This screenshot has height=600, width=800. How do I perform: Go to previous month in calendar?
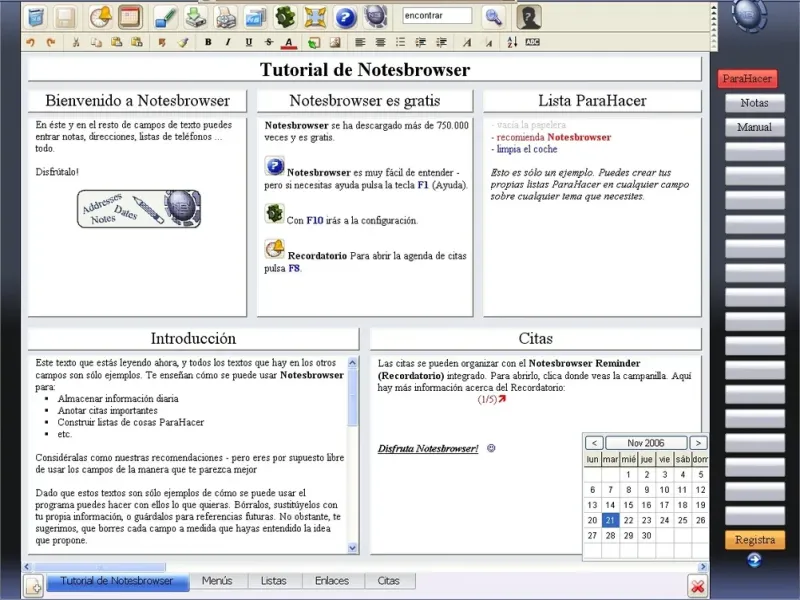coord(594,442)
